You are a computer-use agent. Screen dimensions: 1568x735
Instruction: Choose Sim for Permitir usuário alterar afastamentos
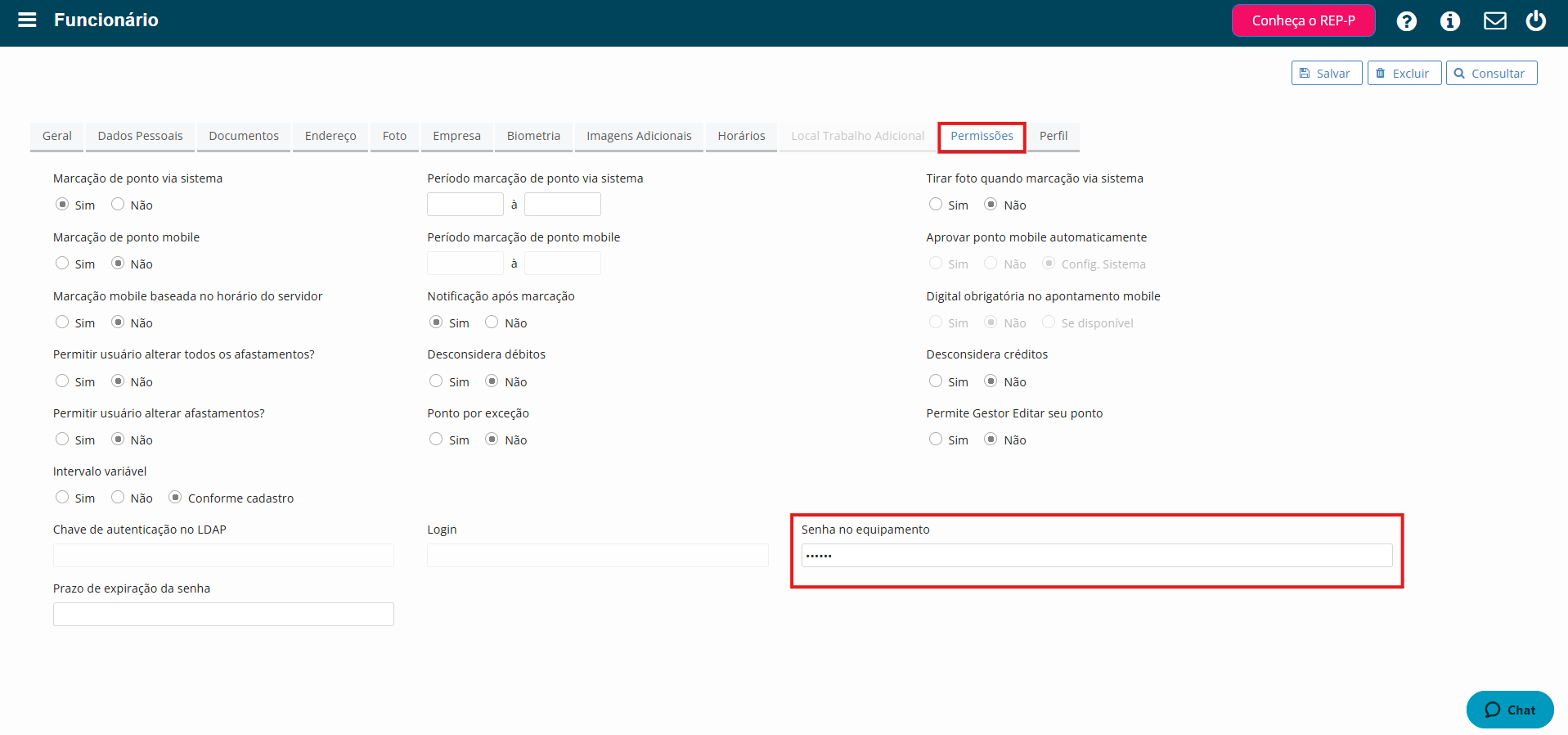[x=62, y=440]
